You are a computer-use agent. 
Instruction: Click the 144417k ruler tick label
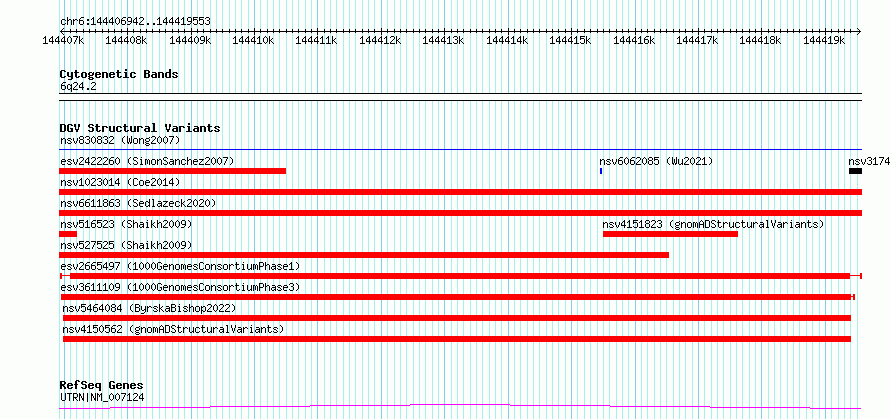coord(698,40)
